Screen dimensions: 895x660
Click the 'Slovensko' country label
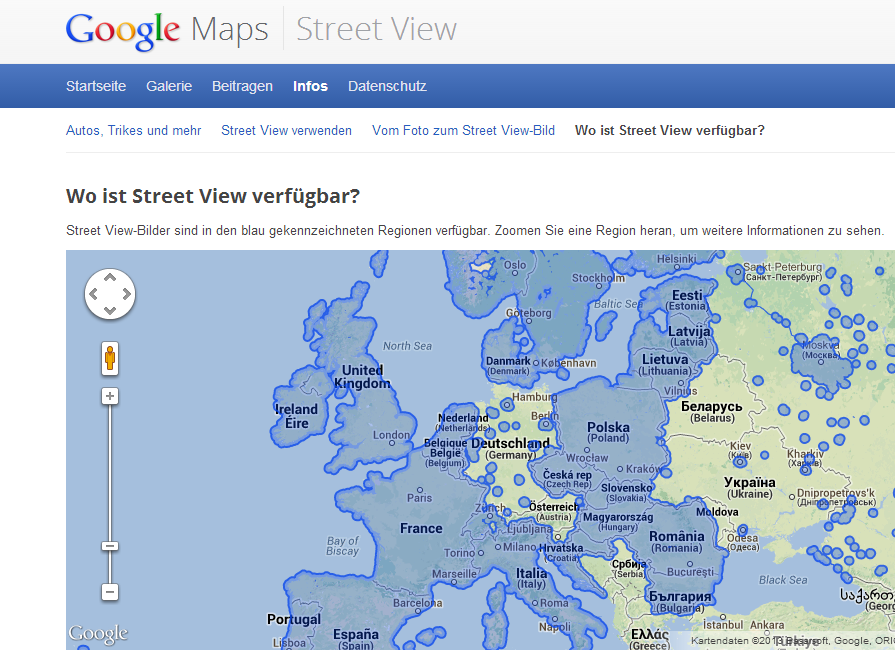(626, 488)
